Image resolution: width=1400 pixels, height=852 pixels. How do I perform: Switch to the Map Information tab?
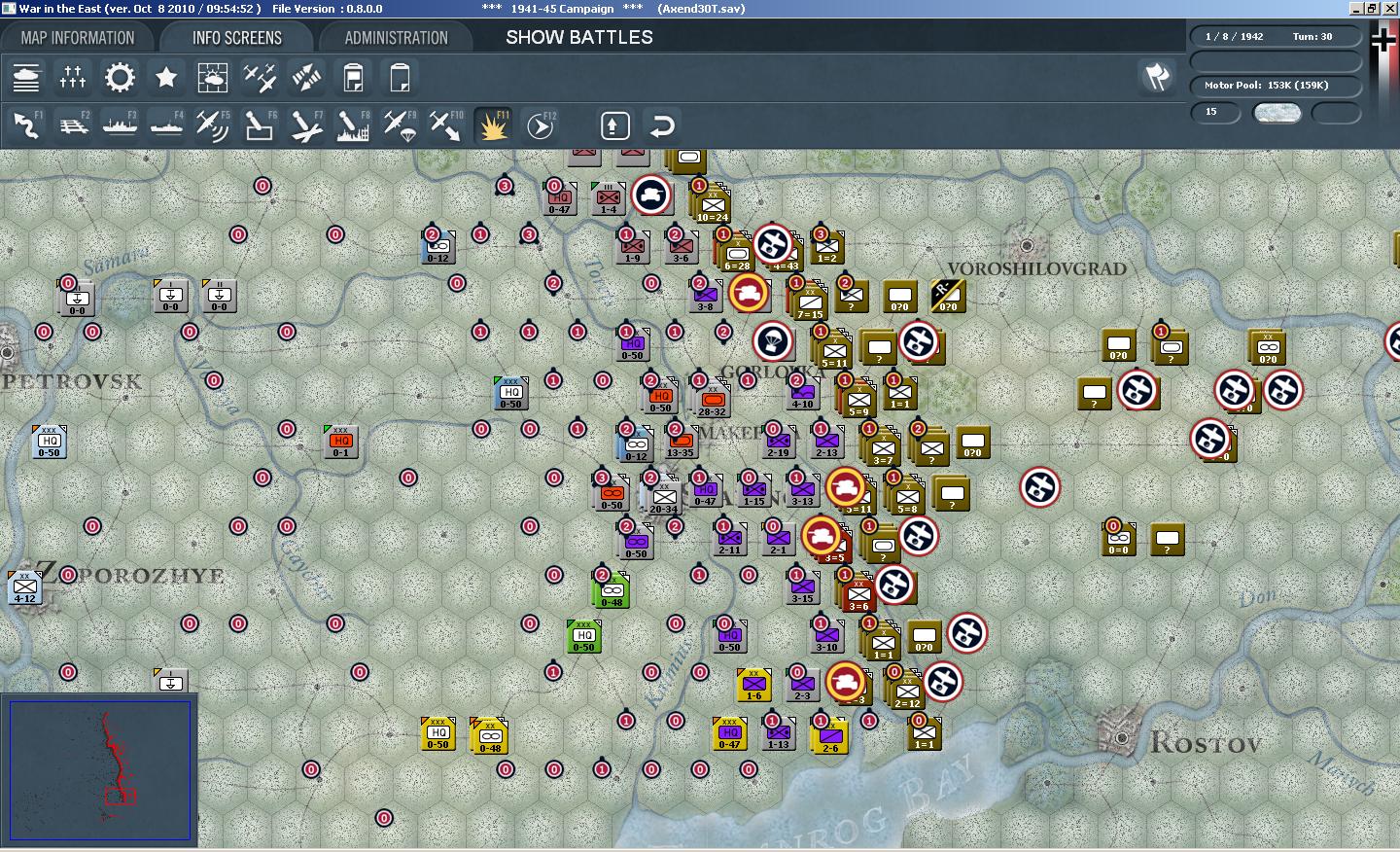click(x=78, y=38)
